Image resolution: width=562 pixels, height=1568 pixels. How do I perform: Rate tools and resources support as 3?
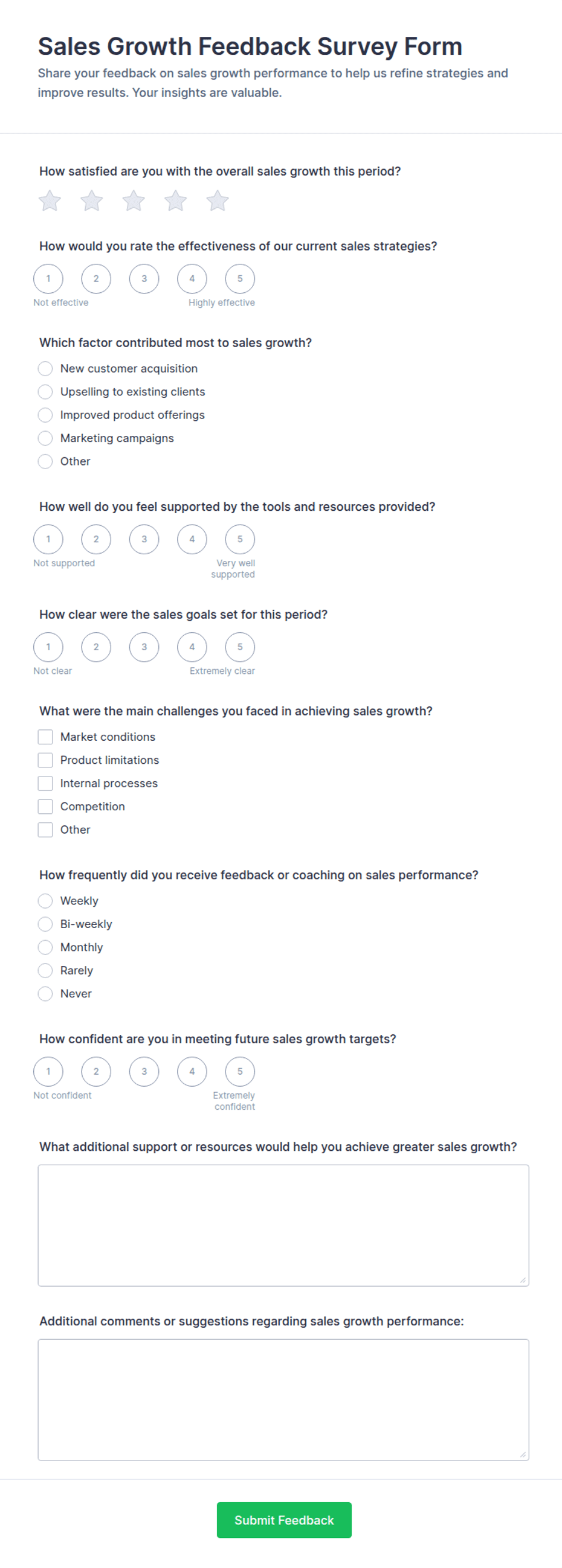tap(144, 539)
